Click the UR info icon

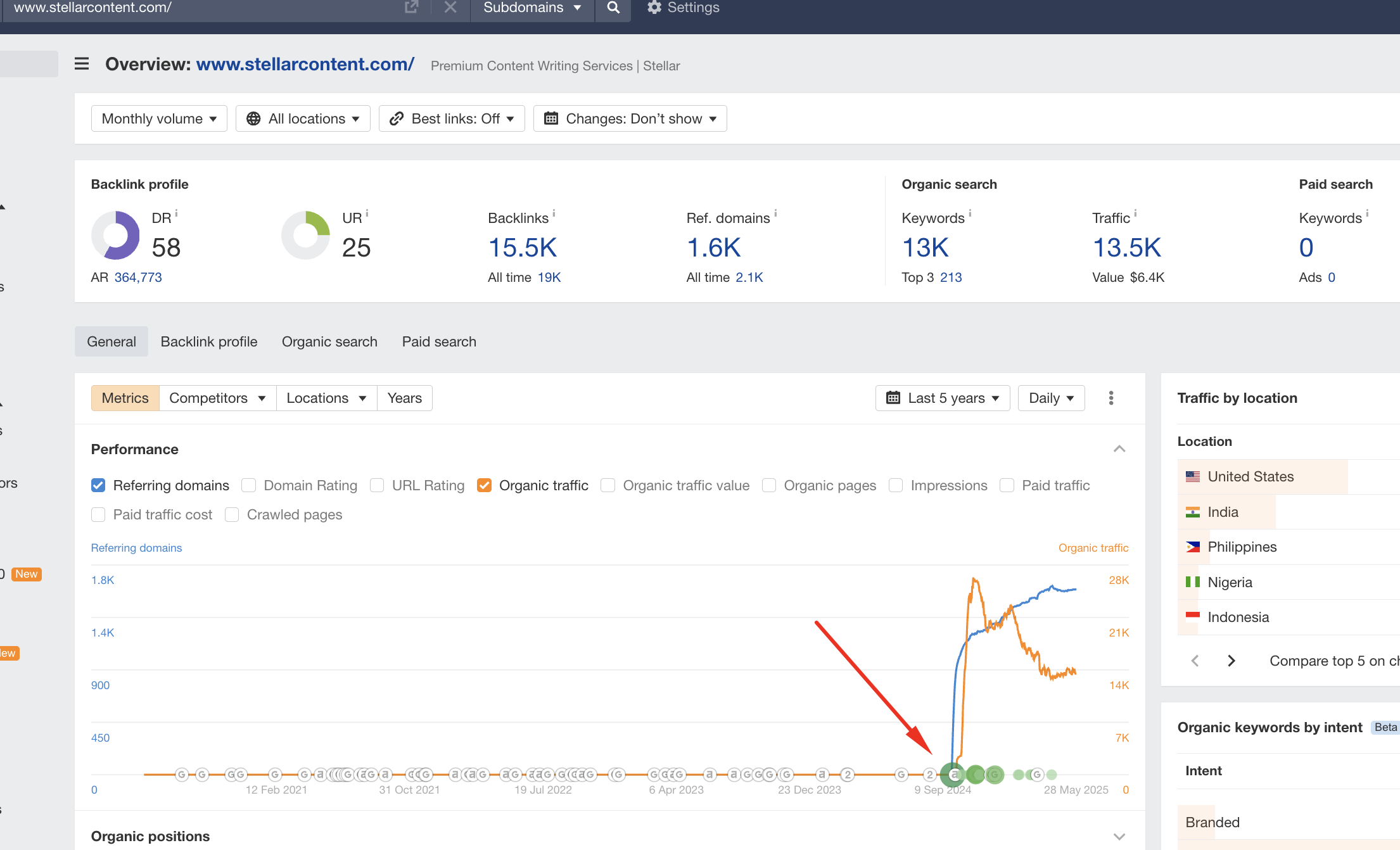pyautogui.click(x=367, y=213)
